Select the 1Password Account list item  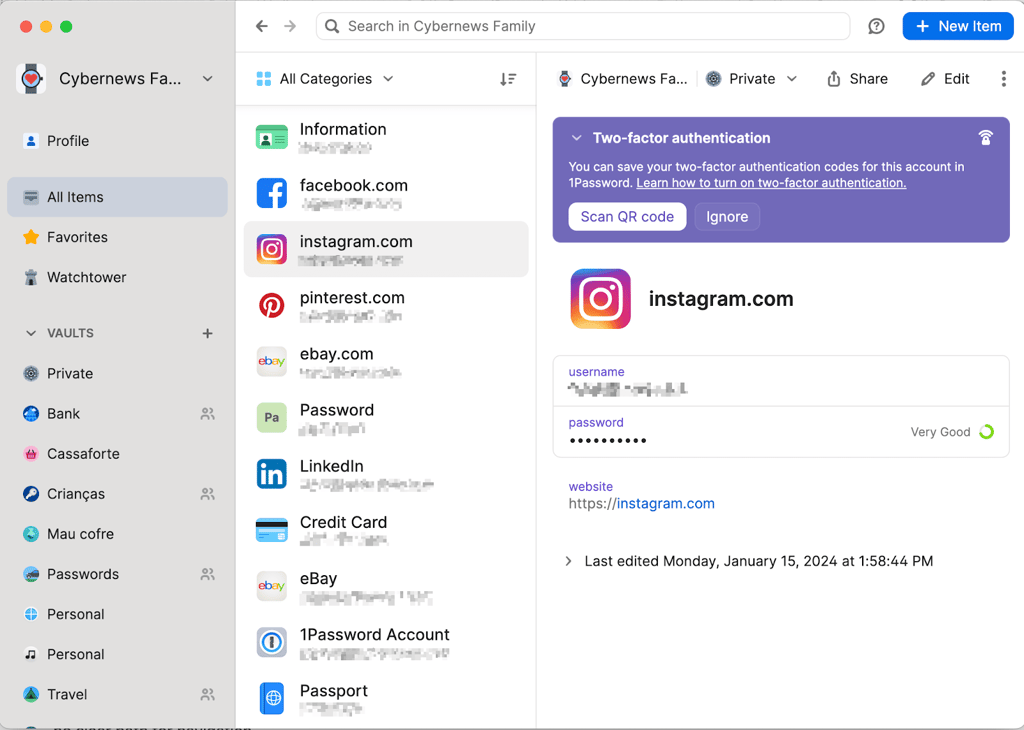click(x=386, y=643)
